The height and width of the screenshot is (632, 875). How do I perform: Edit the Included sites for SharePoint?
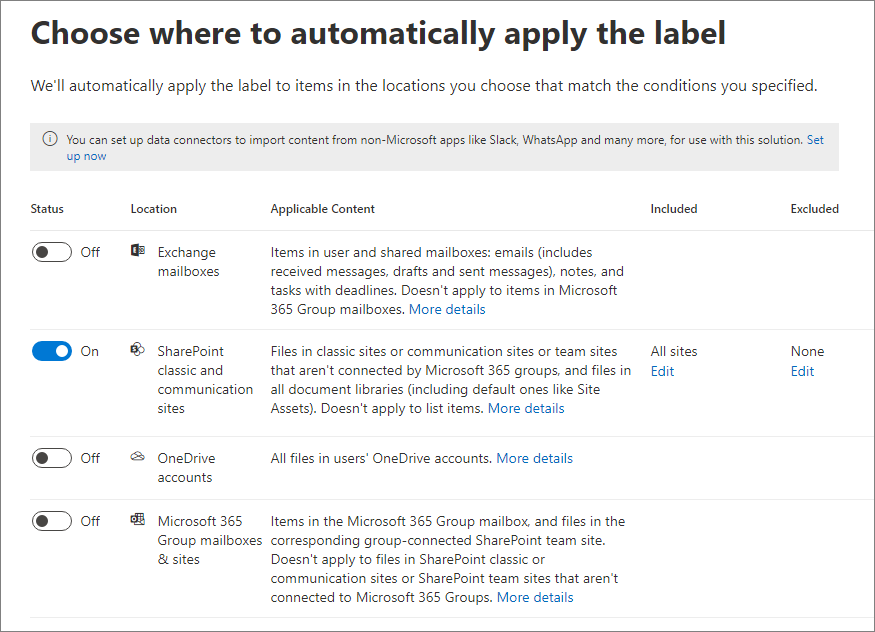click(x=662, y=370)
